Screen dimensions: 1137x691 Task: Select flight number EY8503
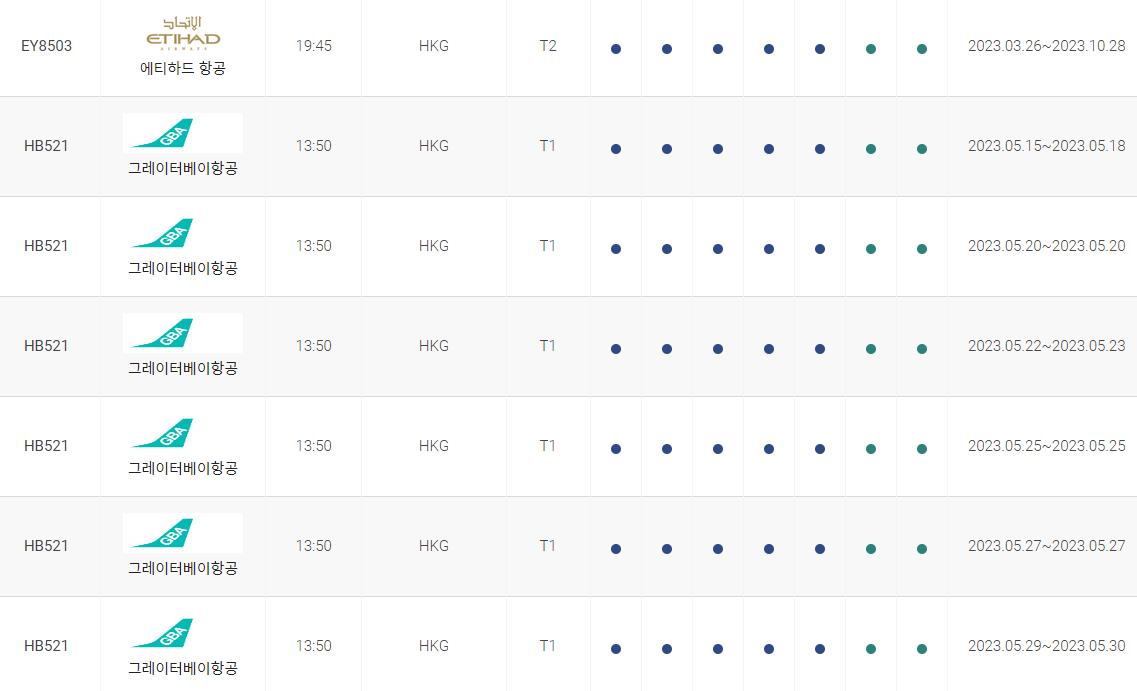(x=46, y=46)
